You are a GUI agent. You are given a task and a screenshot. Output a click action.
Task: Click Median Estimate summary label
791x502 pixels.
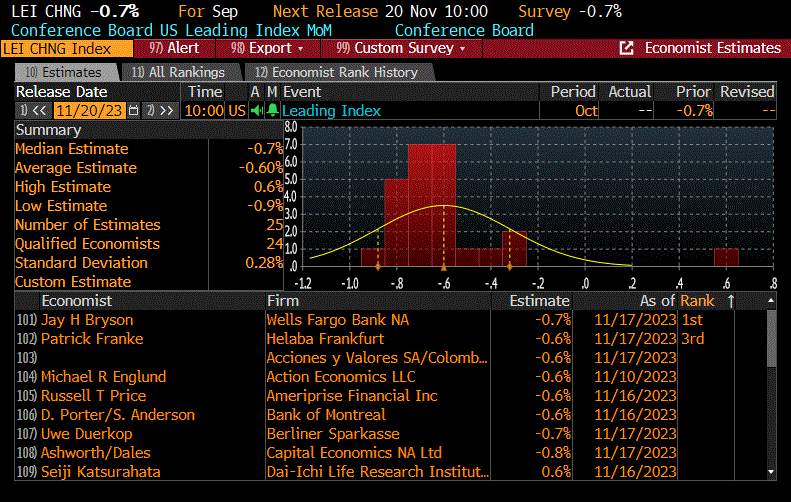click(x=72, y=149)
